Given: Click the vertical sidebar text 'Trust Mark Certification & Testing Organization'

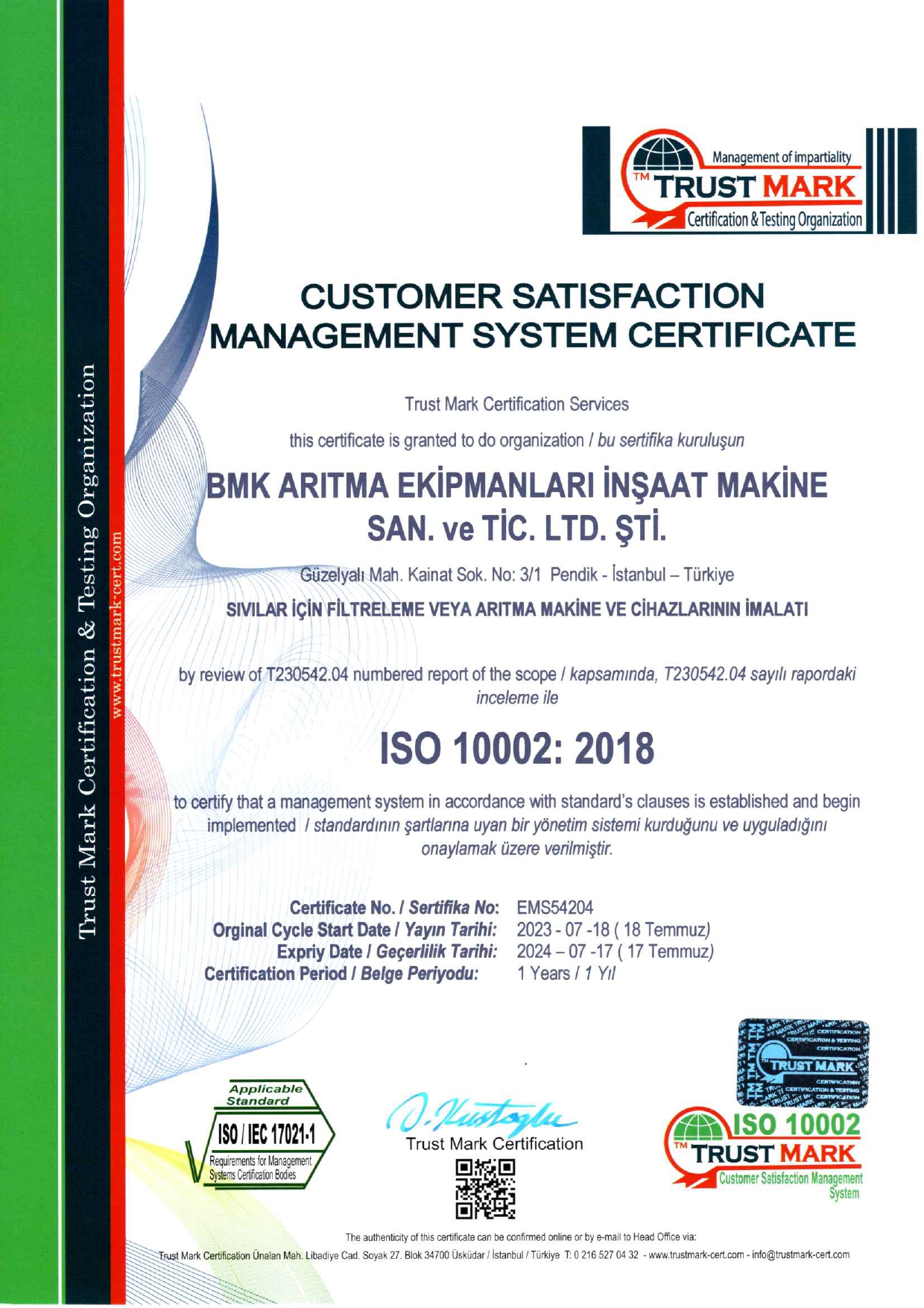Looking at the screenshot, I should (87, 650).
